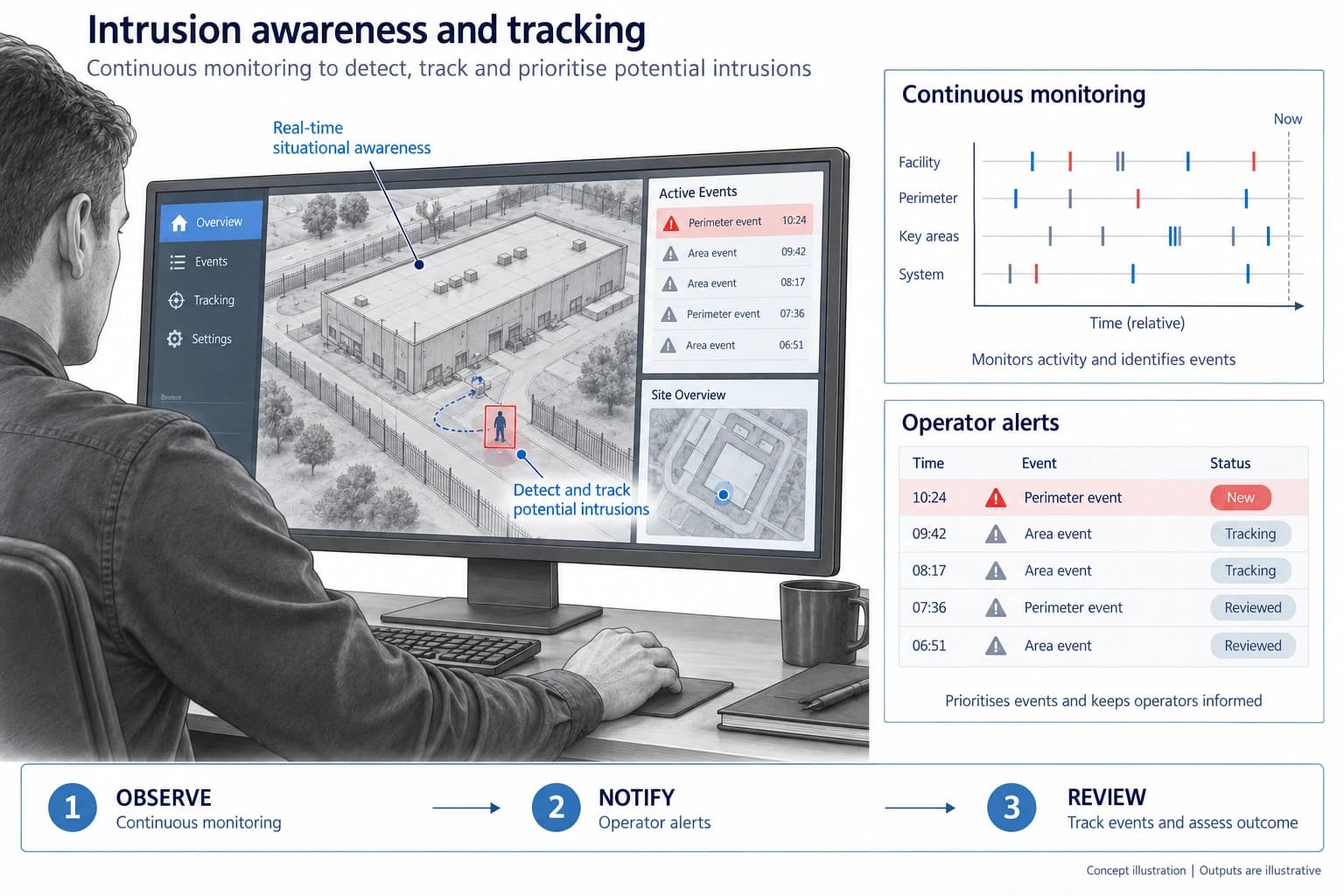Click the Status column header in Operator alerts
This screenshot has height=896, width=1344.
click(x=1230, y=464)
